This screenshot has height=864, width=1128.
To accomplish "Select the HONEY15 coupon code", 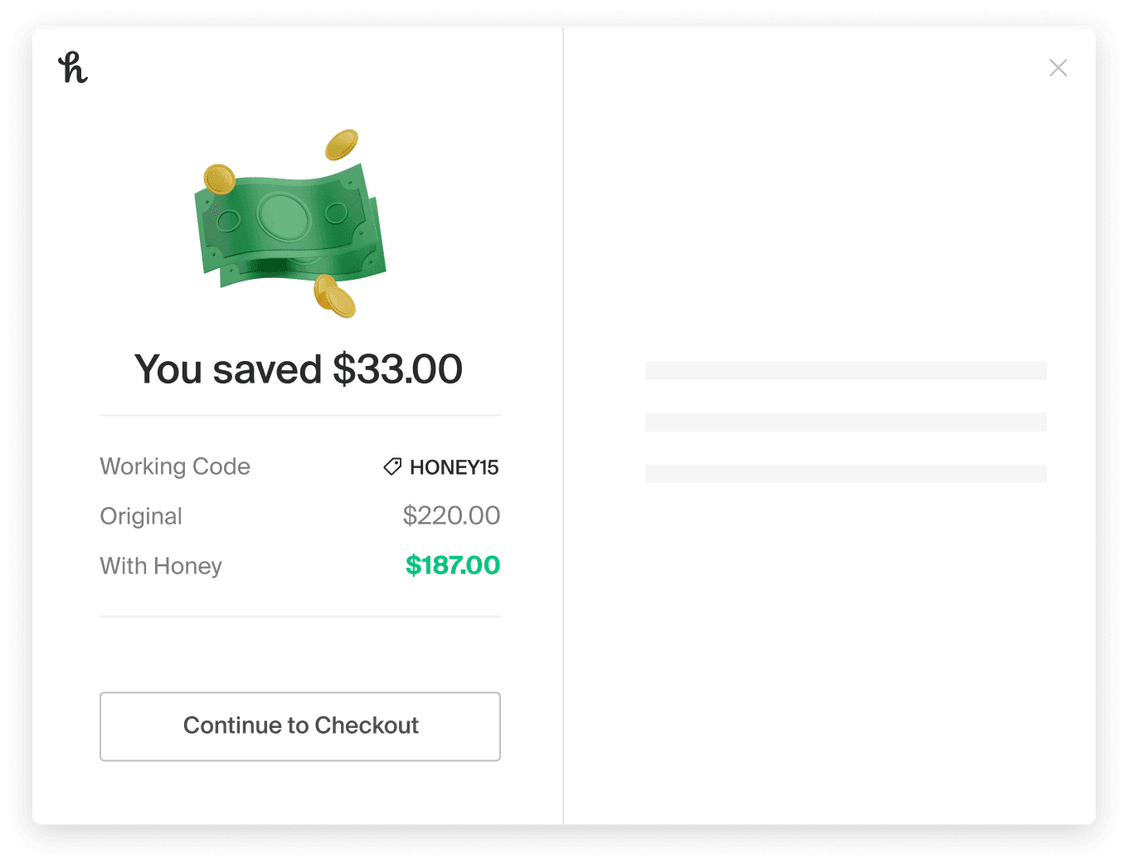I will (x=455, y=467).
